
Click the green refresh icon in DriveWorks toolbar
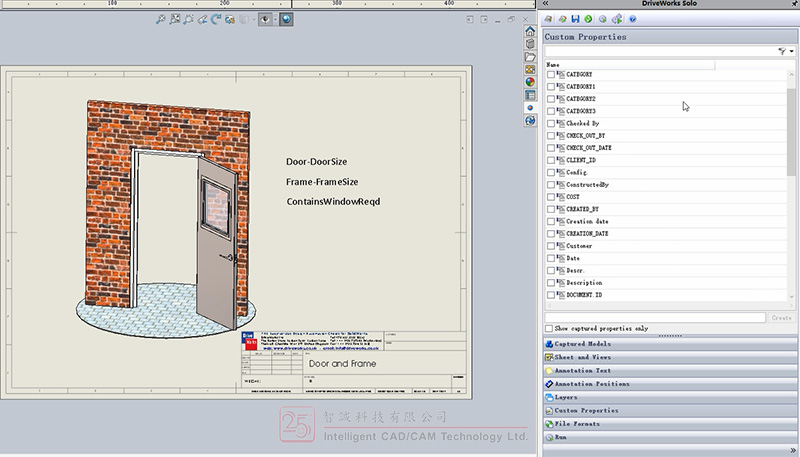tap(588, 19)
